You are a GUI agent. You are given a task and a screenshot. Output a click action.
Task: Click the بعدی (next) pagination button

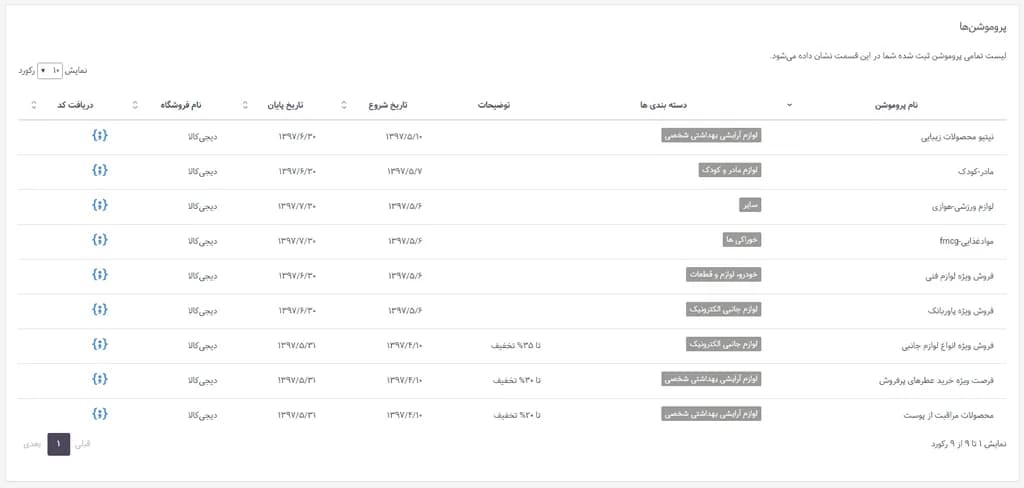click(32, 444)
